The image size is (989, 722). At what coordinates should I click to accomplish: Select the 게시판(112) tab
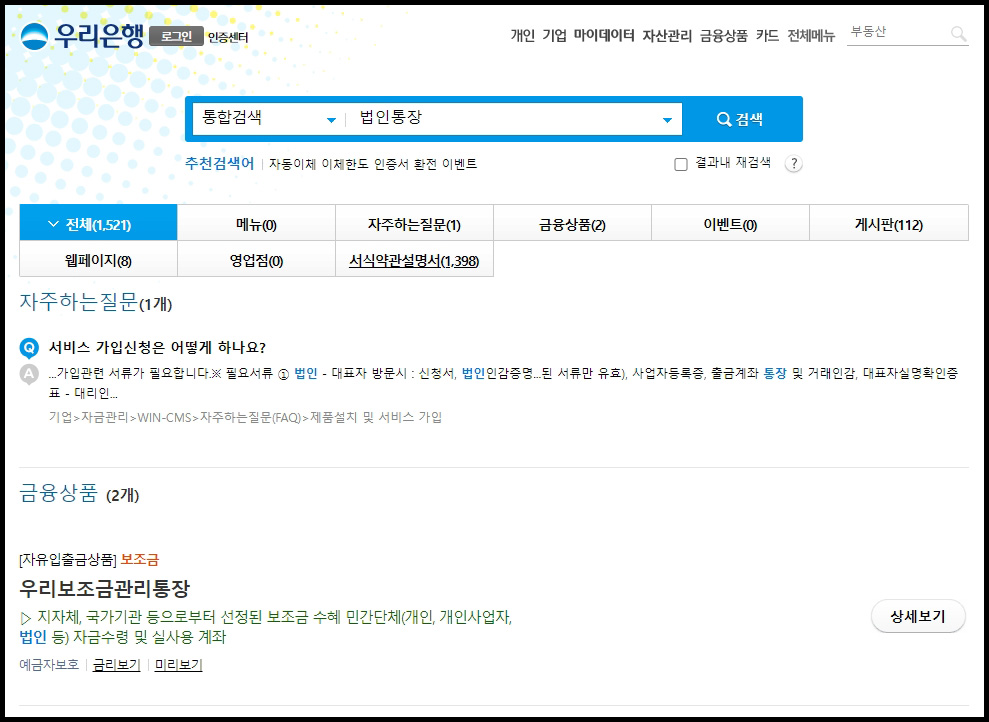[x=889, y=224]
